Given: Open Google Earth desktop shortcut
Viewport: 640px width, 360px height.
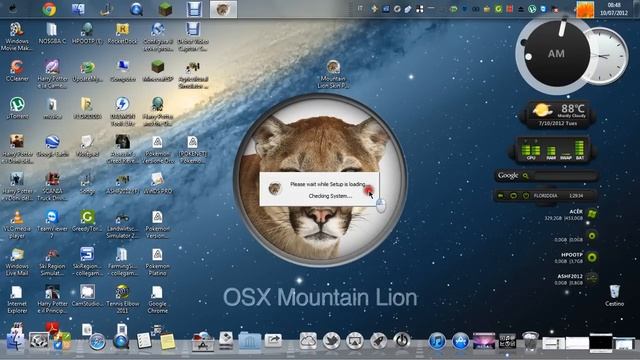Looking at the screenshot, I should pyautogui.click(x=52, y=146).
